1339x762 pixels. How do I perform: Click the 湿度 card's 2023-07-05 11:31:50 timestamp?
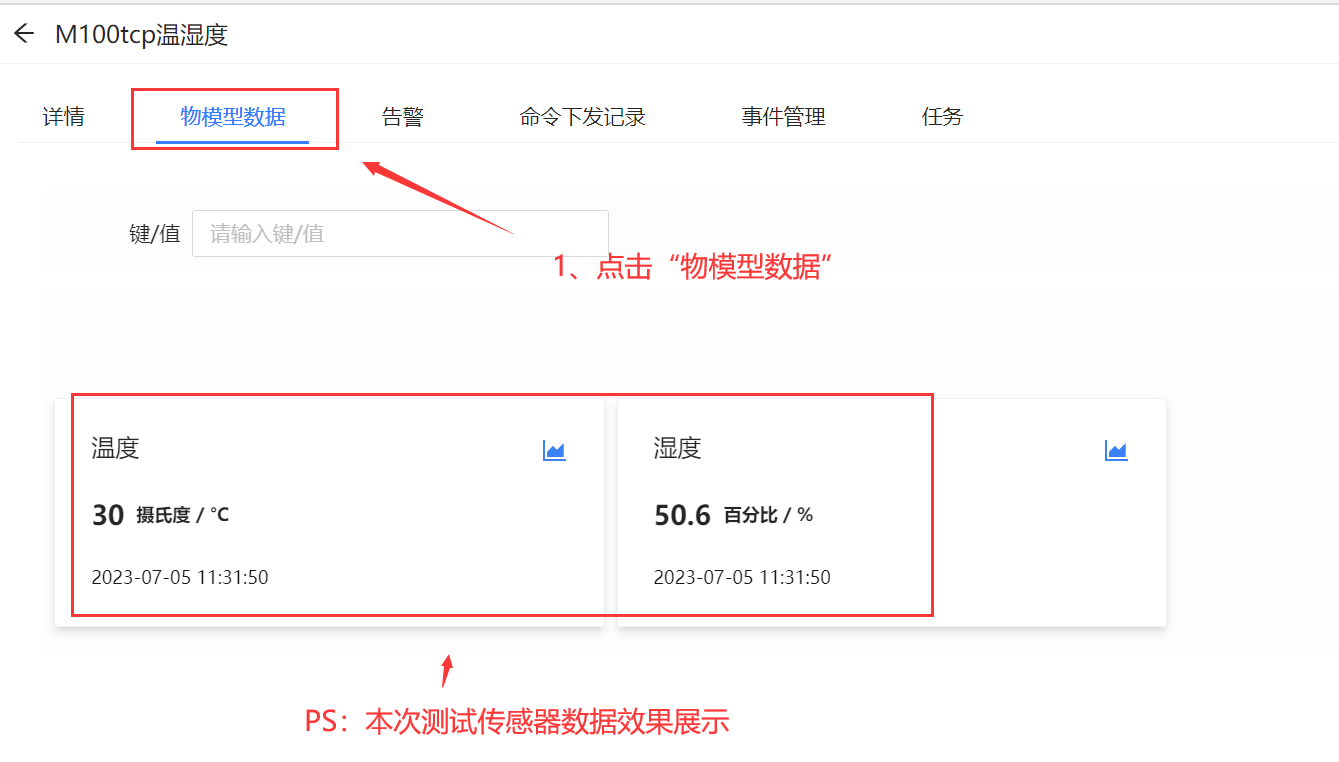[742, 577]
